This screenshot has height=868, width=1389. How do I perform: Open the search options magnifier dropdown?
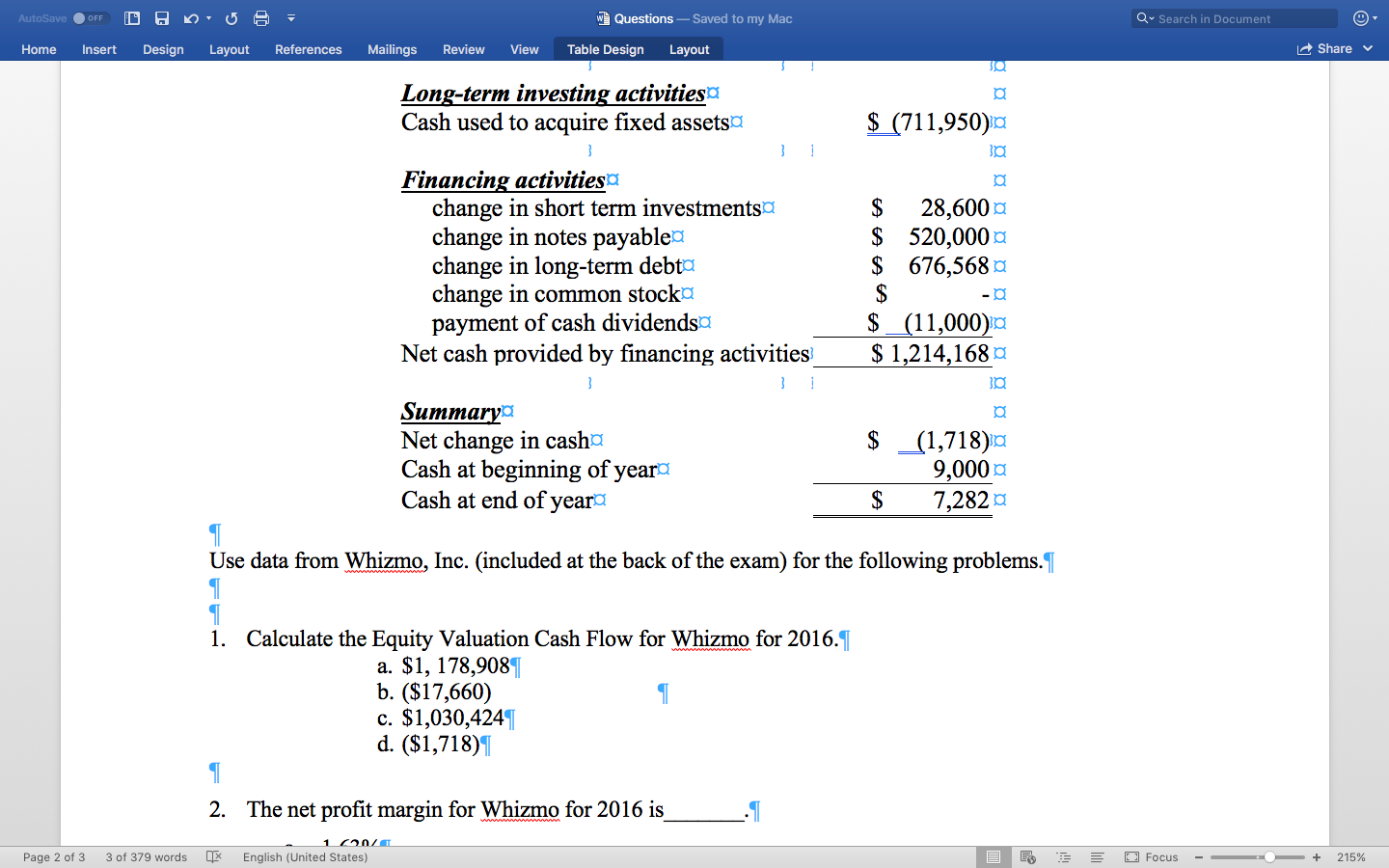click(x=1145, y=18)
